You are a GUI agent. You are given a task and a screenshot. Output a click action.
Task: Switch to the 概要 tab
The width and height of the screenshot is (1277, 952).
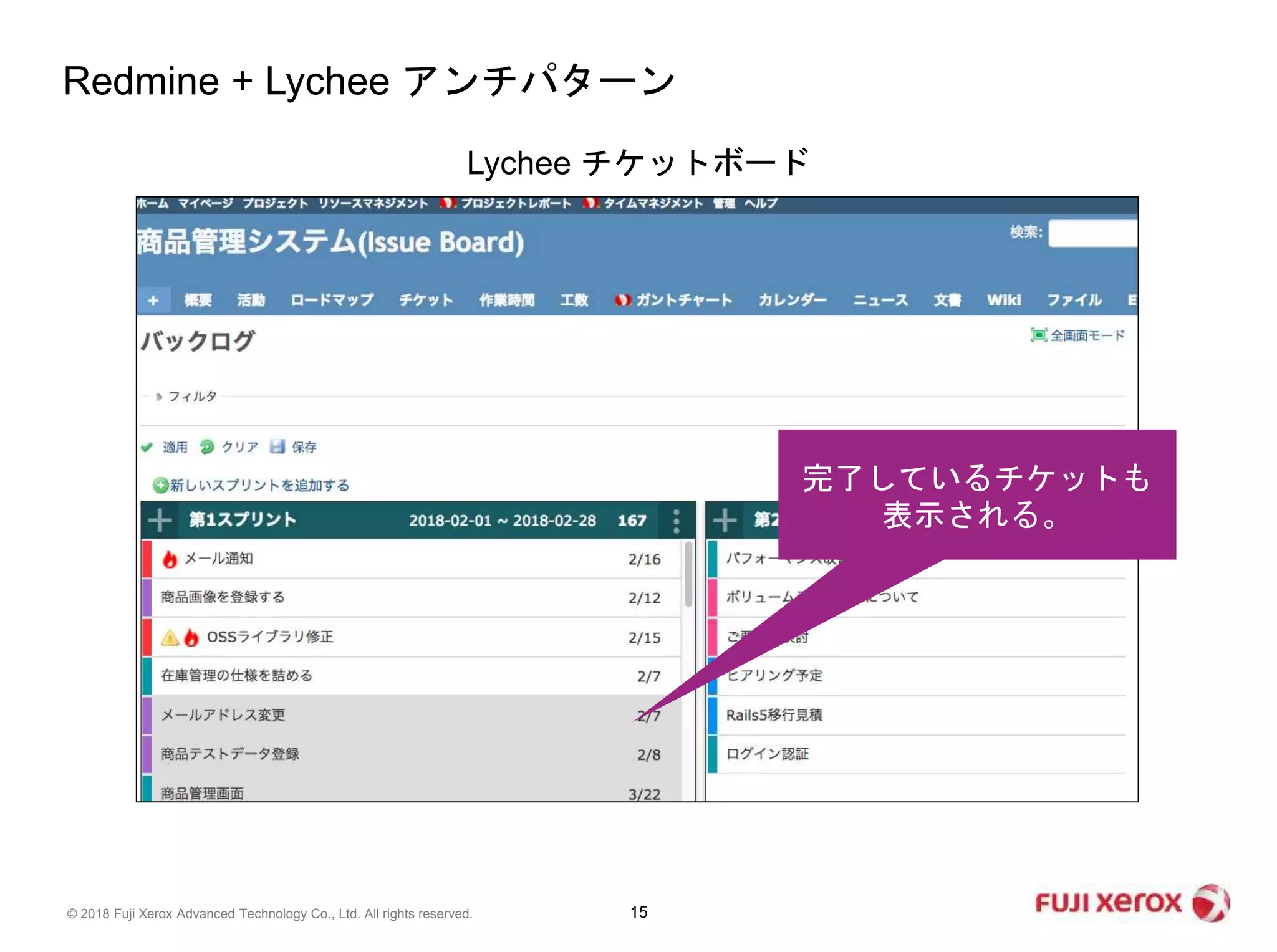click(x=198, y=301)
